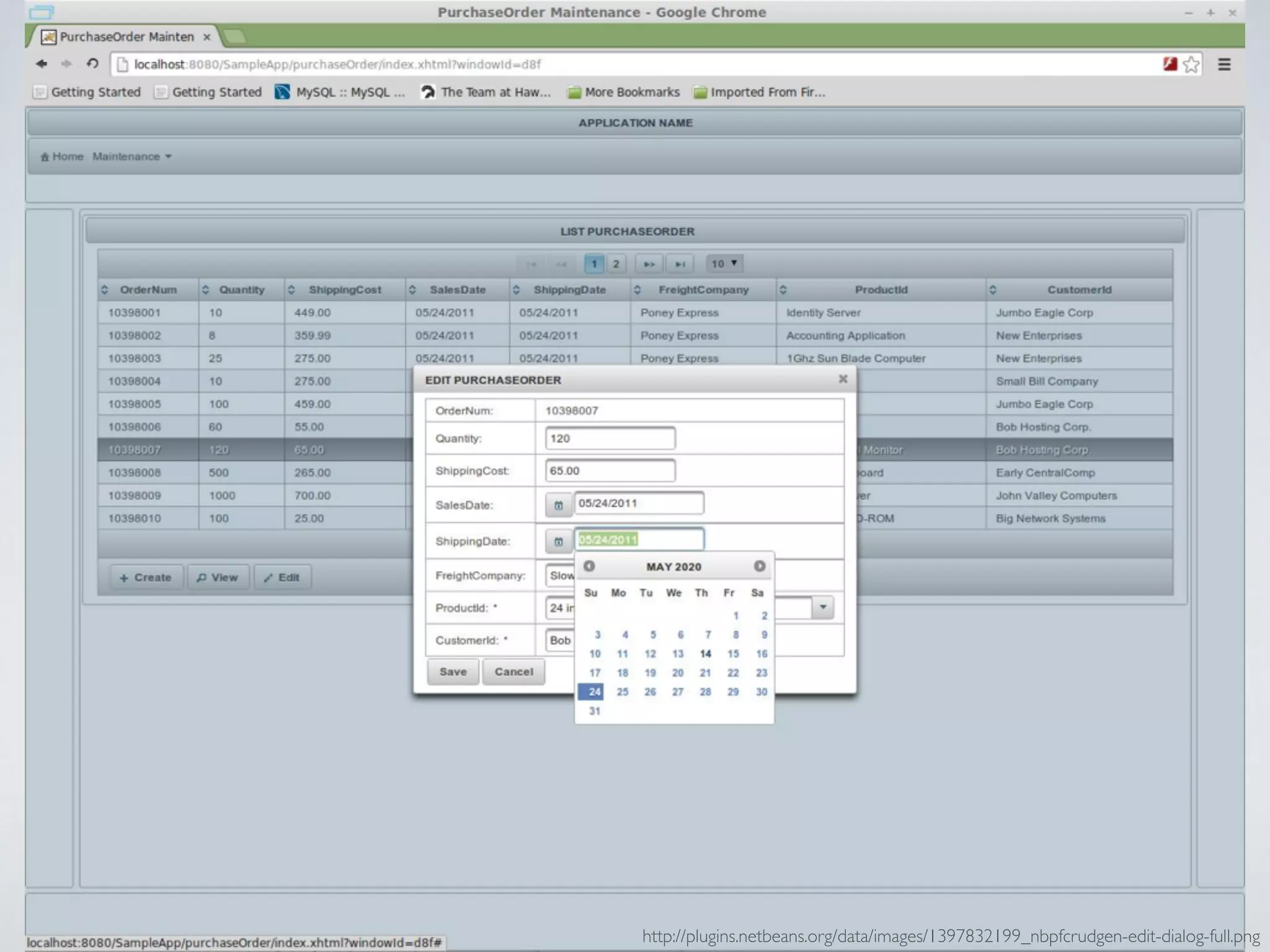Image resolution: width=1270 pixels, height=952 pixels.
Task: Click the browser back arrow
Action: click(x=42, y=64)
